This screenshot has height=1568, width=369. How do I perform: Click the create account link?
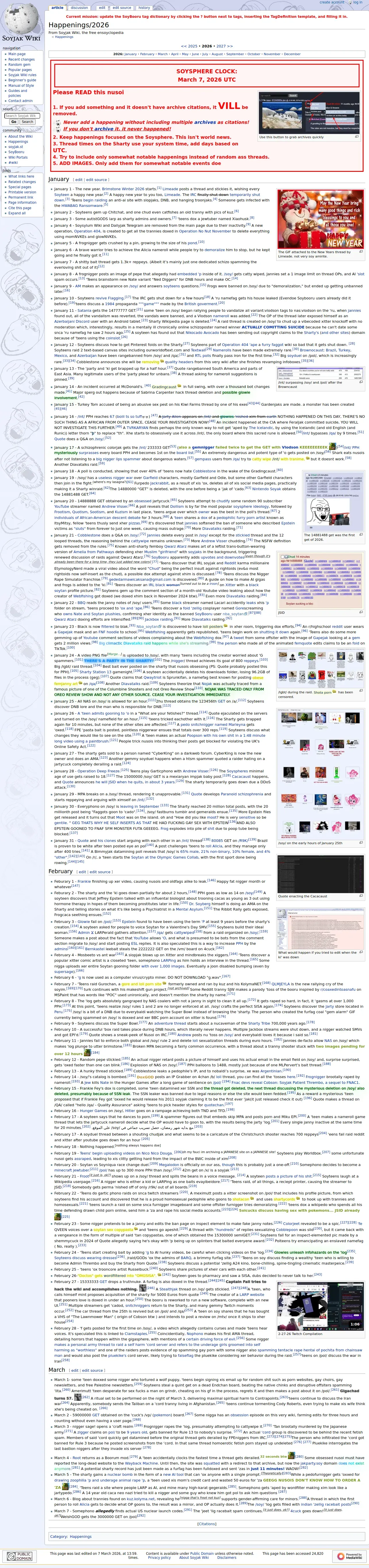click(332, 2)
